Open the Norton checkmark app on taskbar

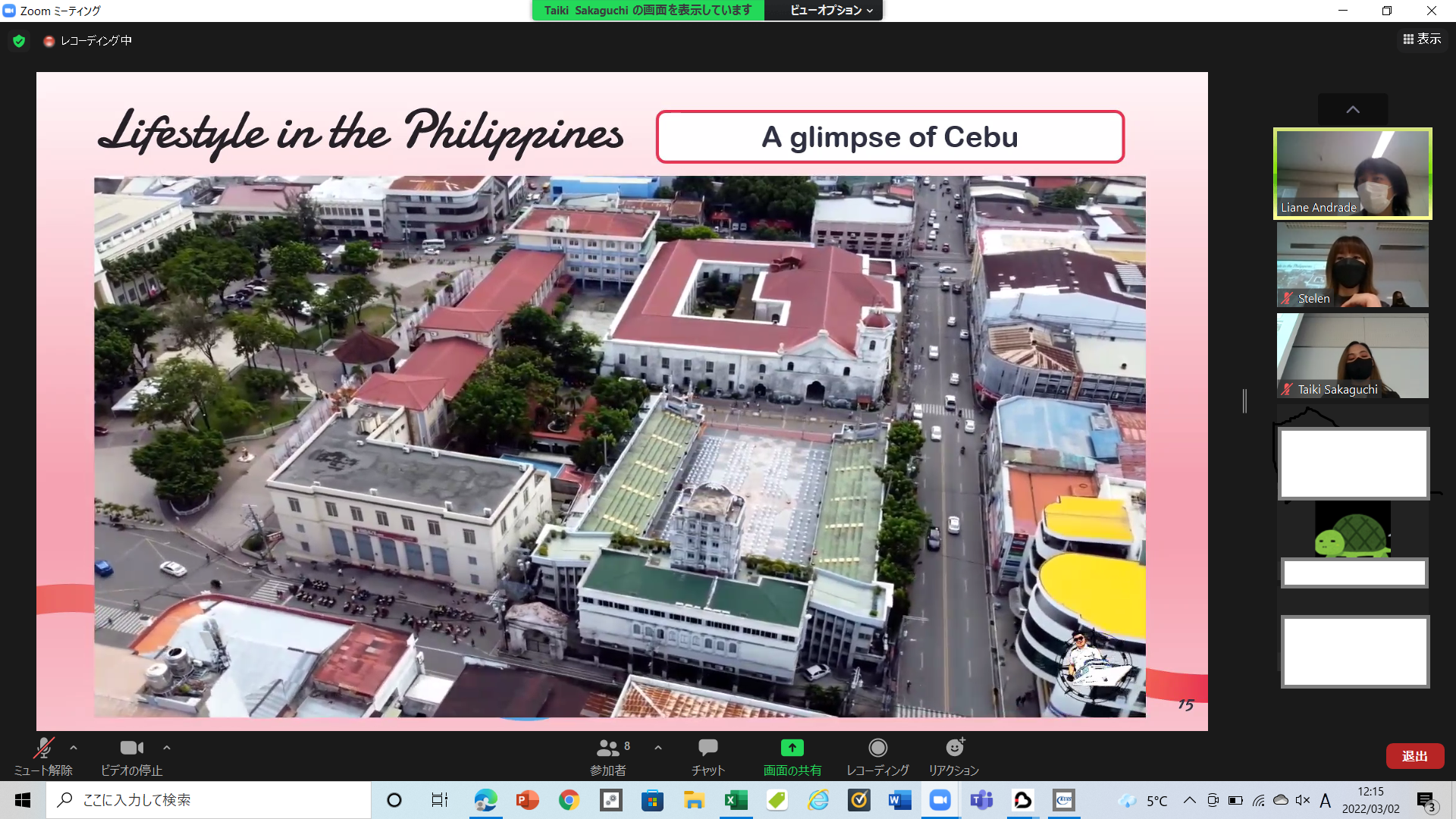pos(859,800)
